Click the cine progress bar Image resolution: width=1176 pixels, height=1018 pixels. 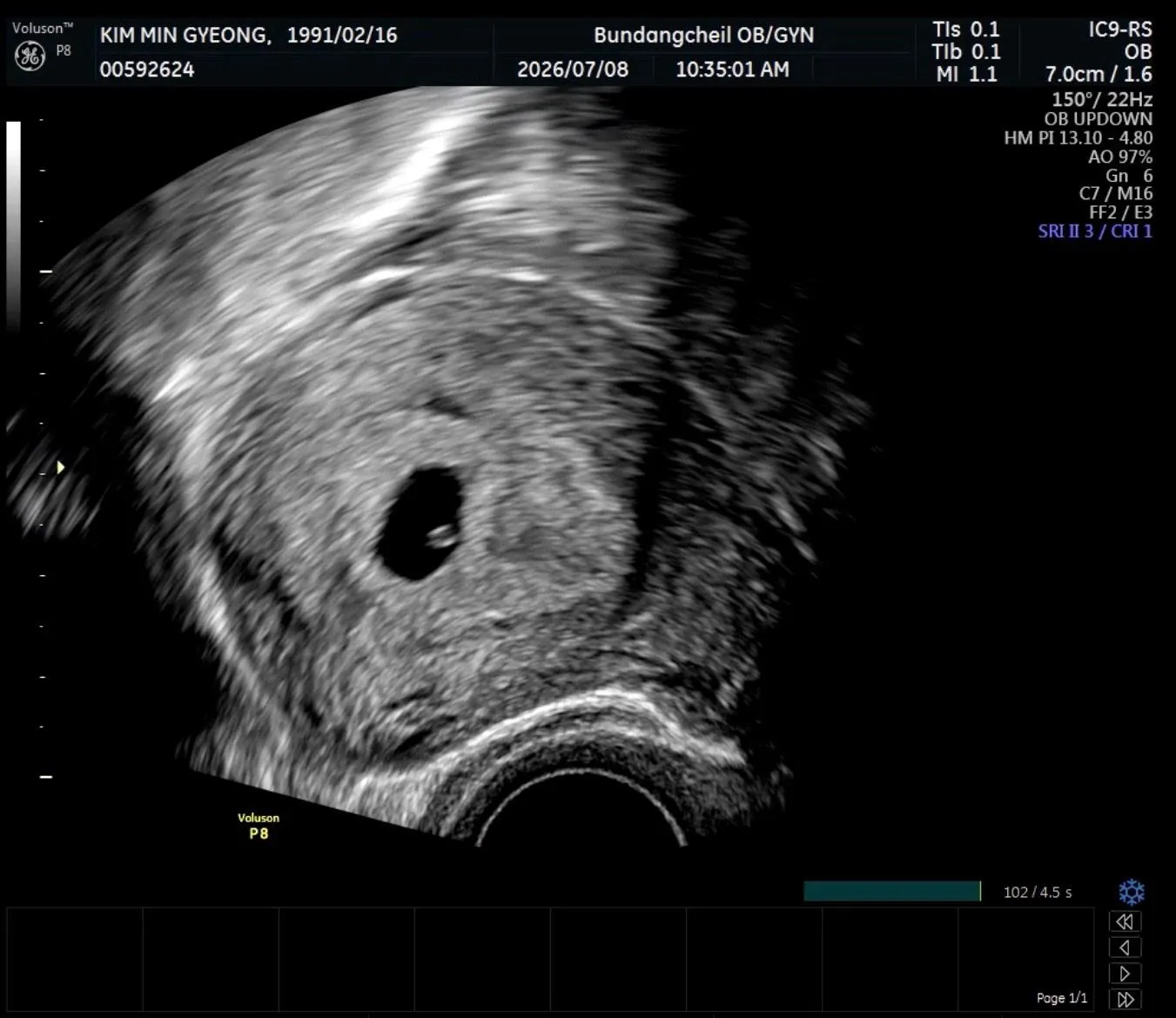click(892, 891)
